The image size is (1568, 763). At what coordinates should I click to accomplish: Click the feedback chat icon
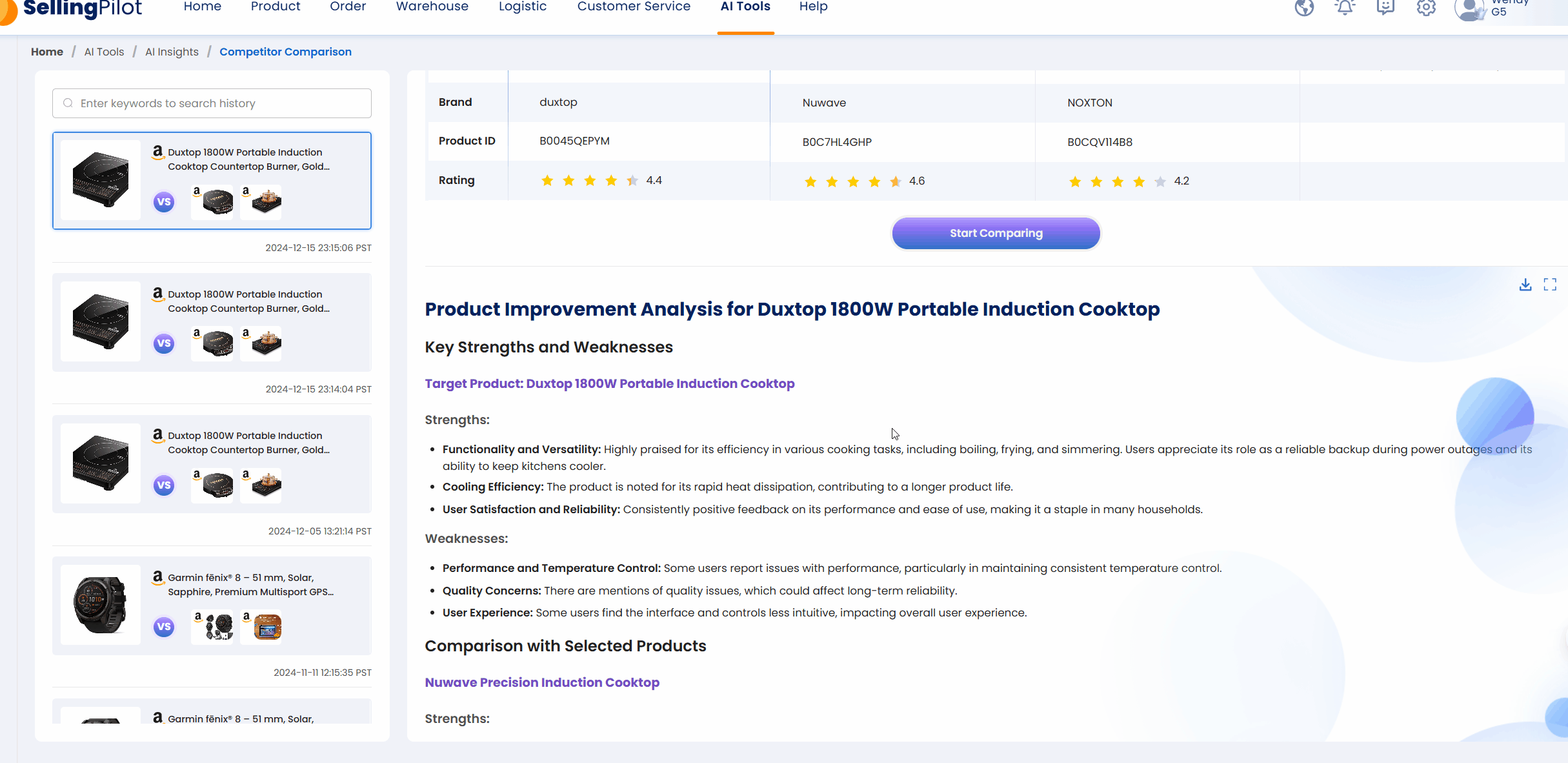click(1385, 8)
